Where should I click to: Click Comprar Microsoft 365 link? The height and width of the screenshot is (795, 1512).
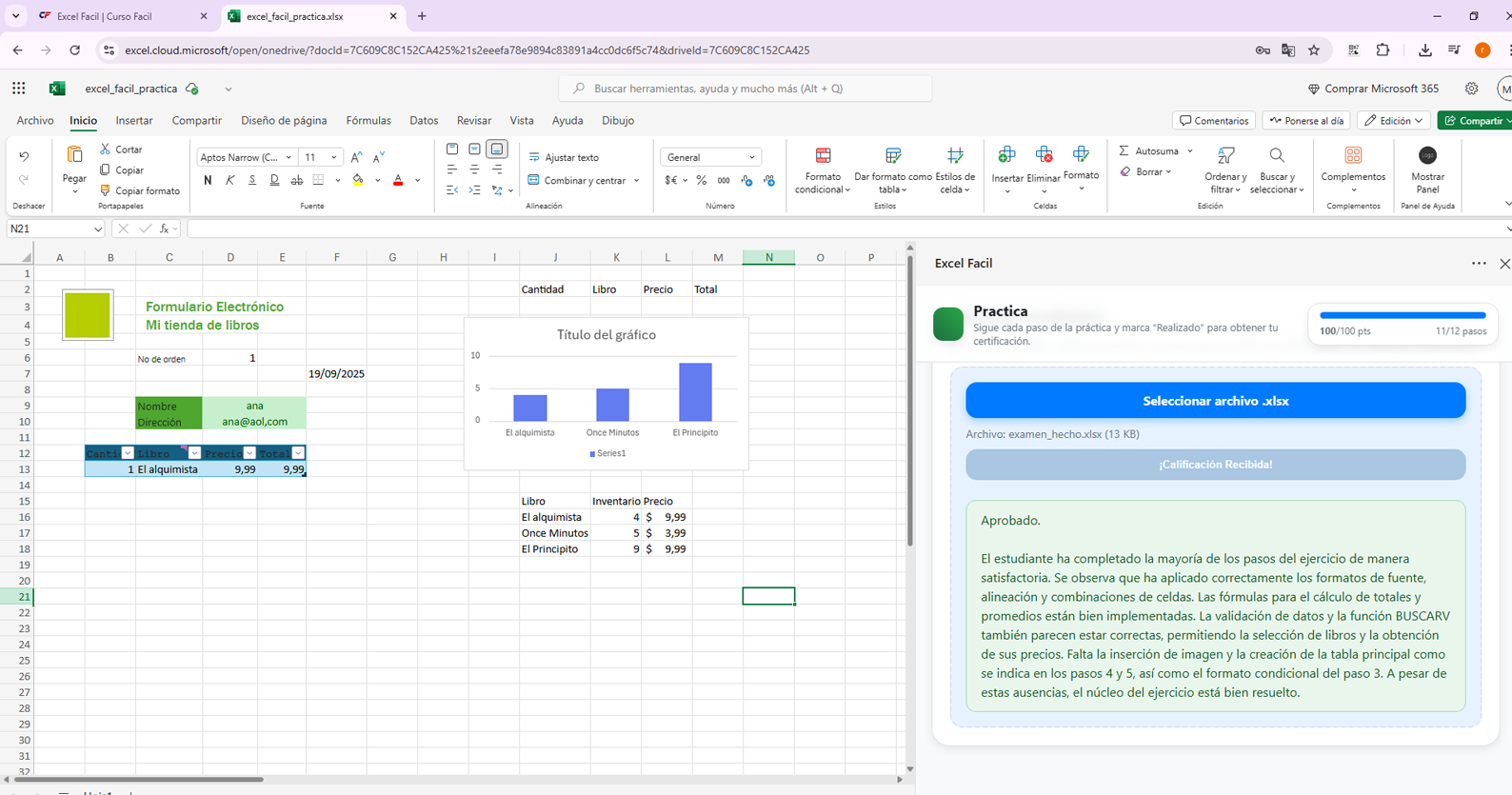click(x=1373, y=89)
